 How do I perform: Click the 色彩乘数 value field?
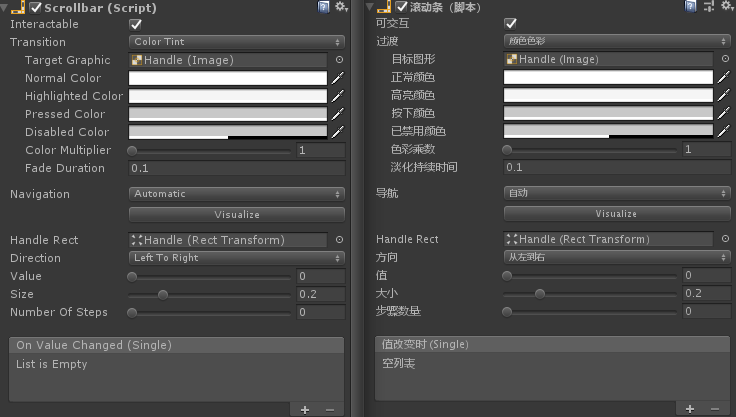click(706, 149)
